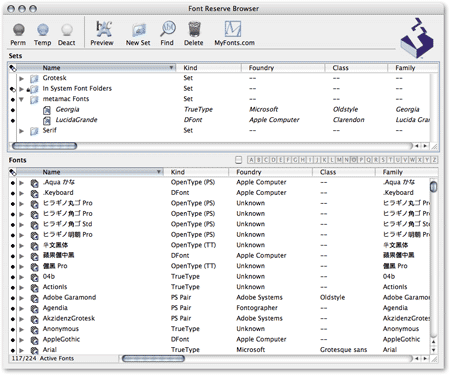Toggle activation dot for 04b font

[x=13, y=277]
